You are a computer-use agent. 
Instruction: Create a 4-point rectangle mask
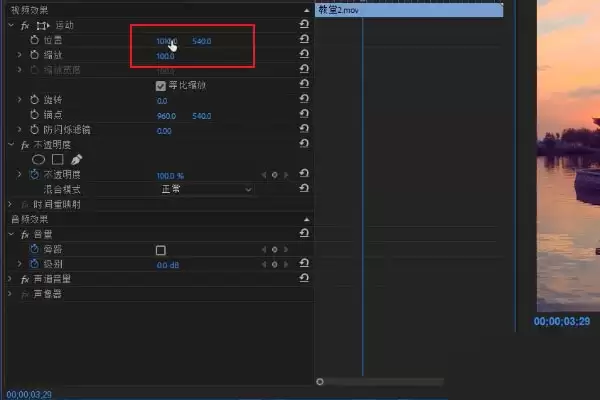[x=57, y=159]
